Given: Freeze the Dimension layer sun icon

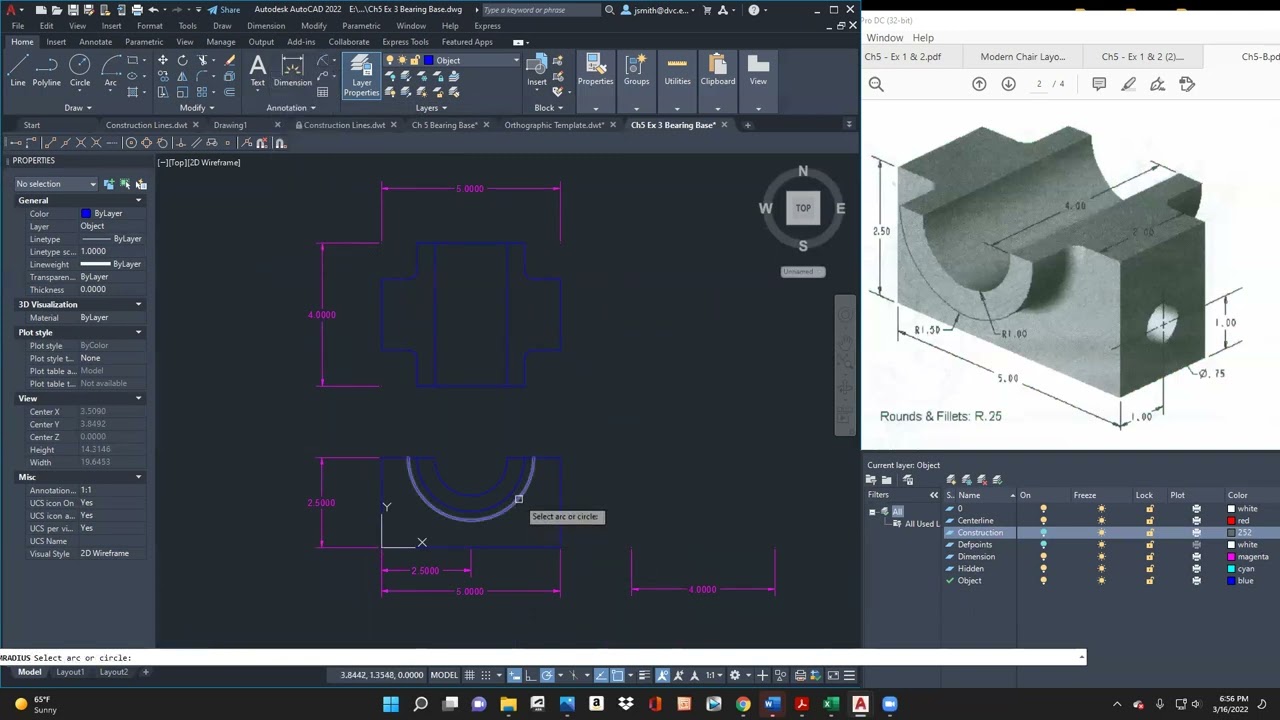Looking at the screenshot, I should click(1101, 557).
